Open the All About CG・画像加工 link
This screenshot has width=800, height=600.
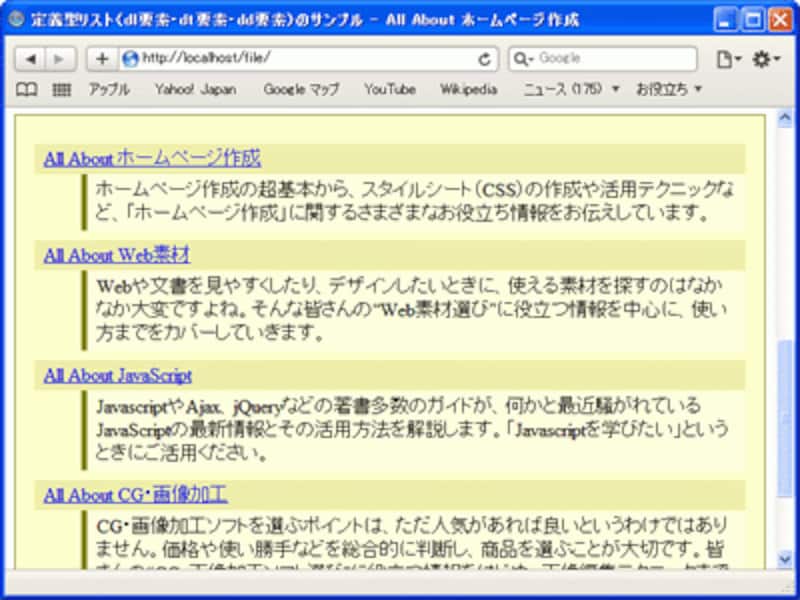click(x=136, y=495)
